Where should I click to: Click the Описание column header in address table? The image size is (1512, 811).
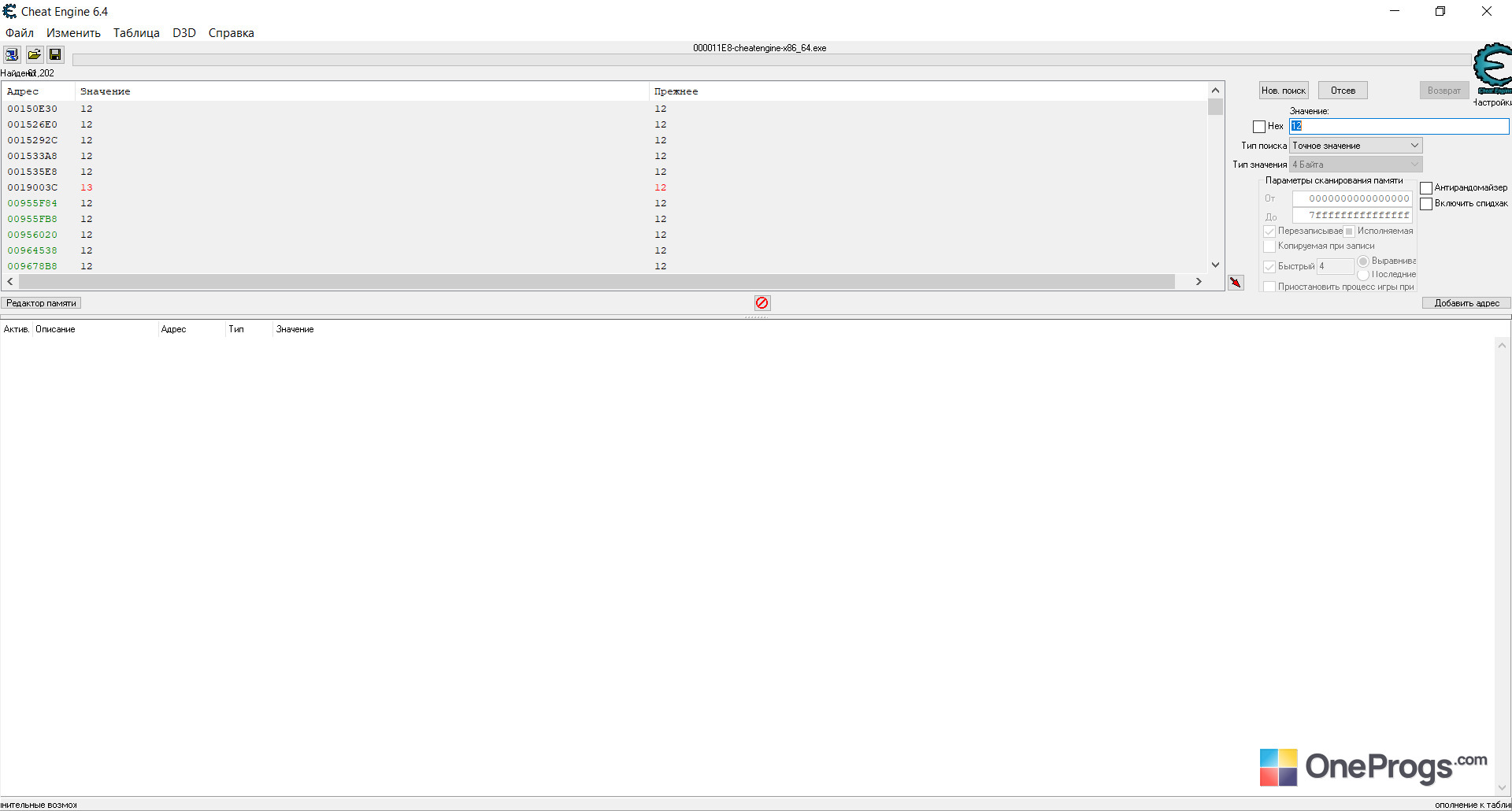94,329
